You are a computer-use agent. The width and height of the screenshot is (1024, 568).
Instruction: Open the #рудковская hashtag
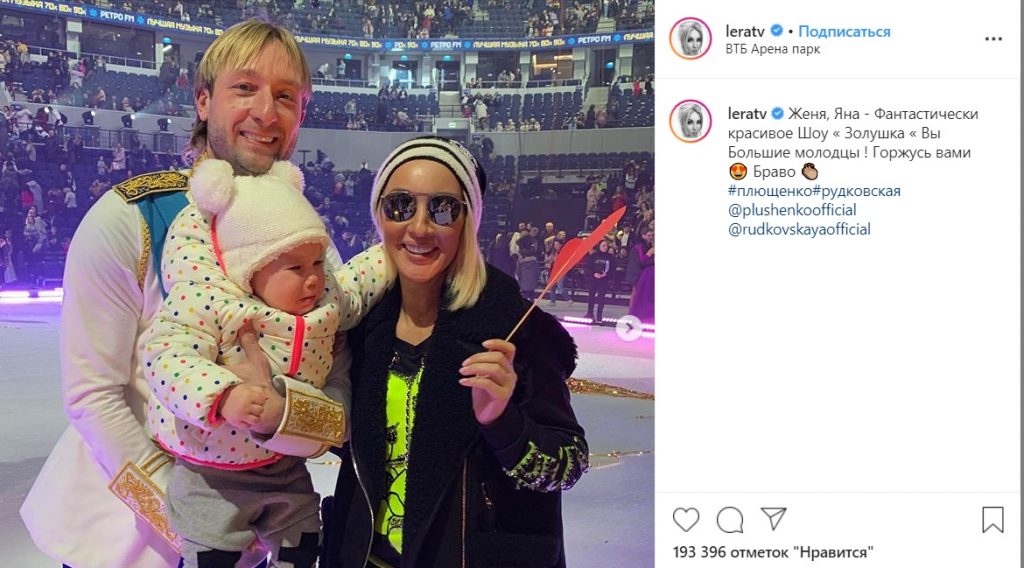tap(857, 191)
